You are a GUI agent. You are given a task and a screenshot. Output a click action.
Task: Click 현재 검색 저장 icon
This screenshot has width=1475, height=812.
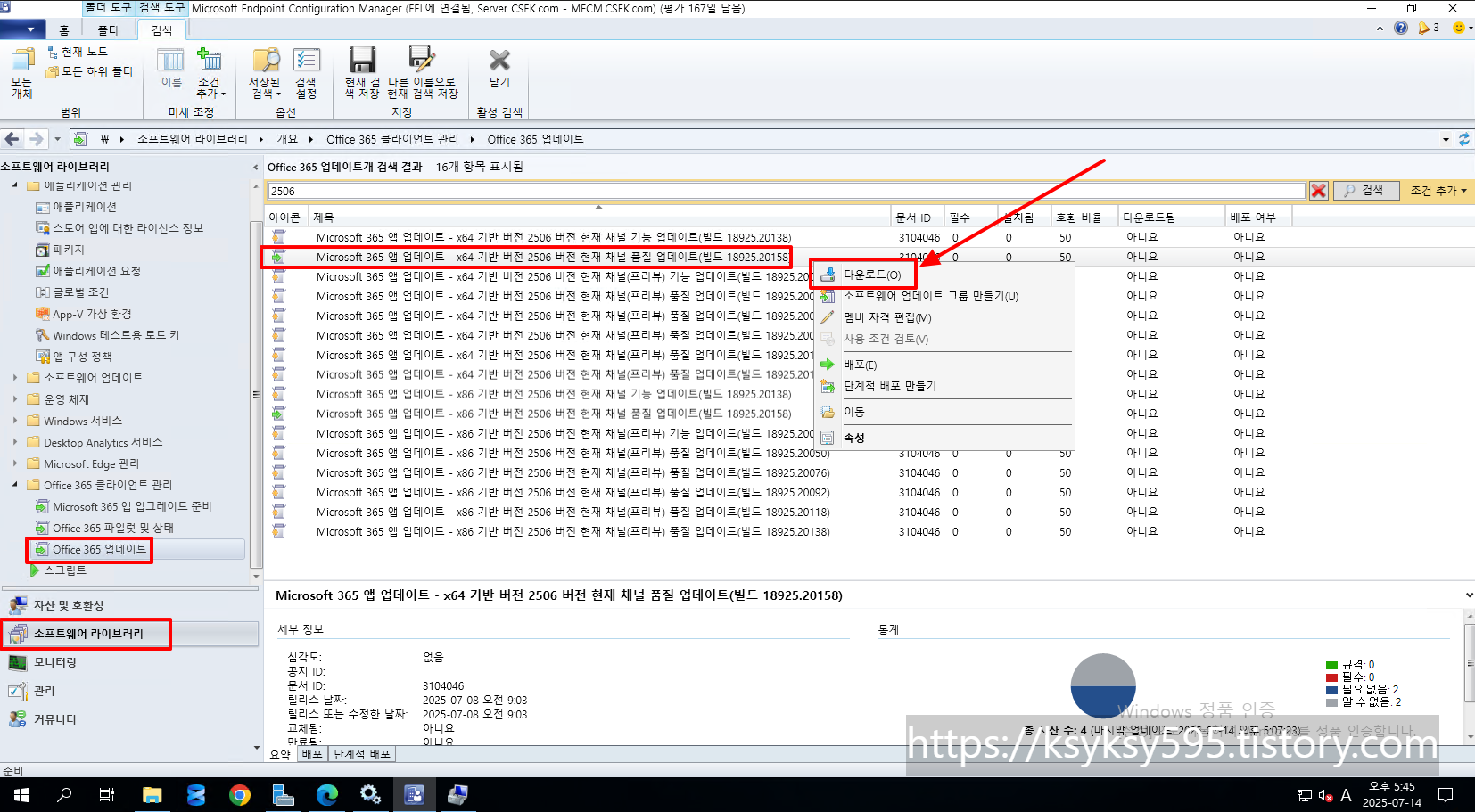click(x=362, y=73)
